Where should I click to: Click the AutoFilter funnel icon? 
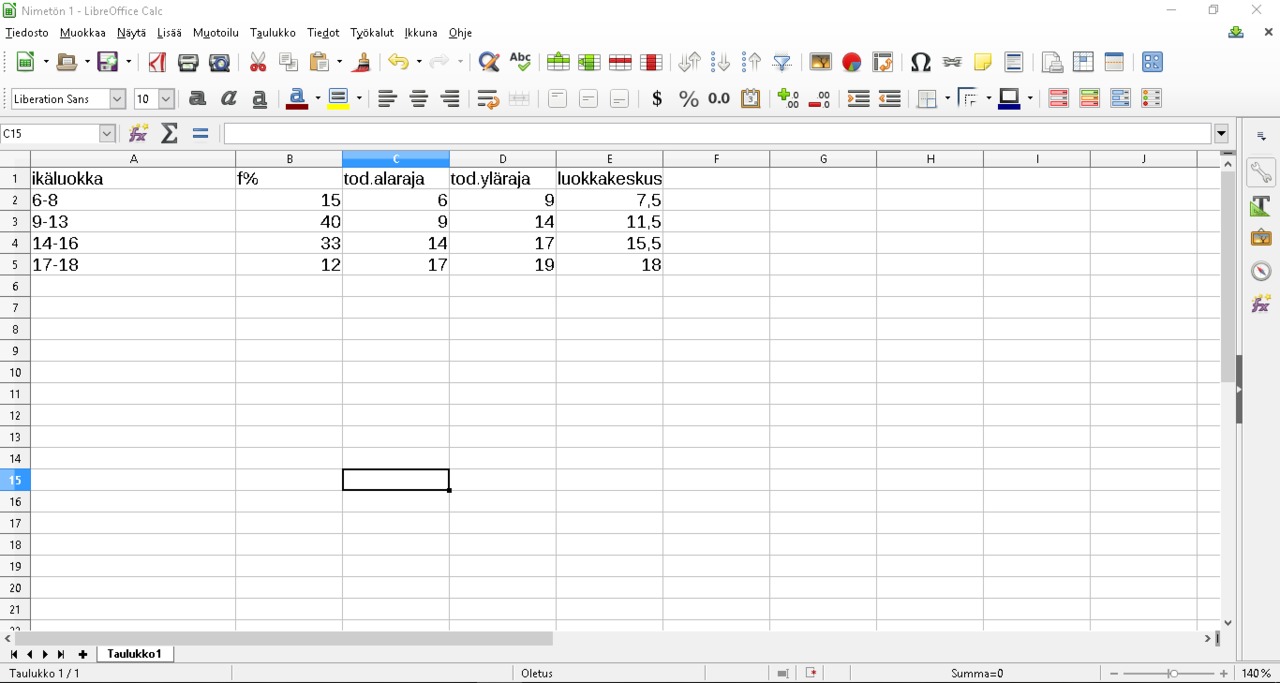782,62
